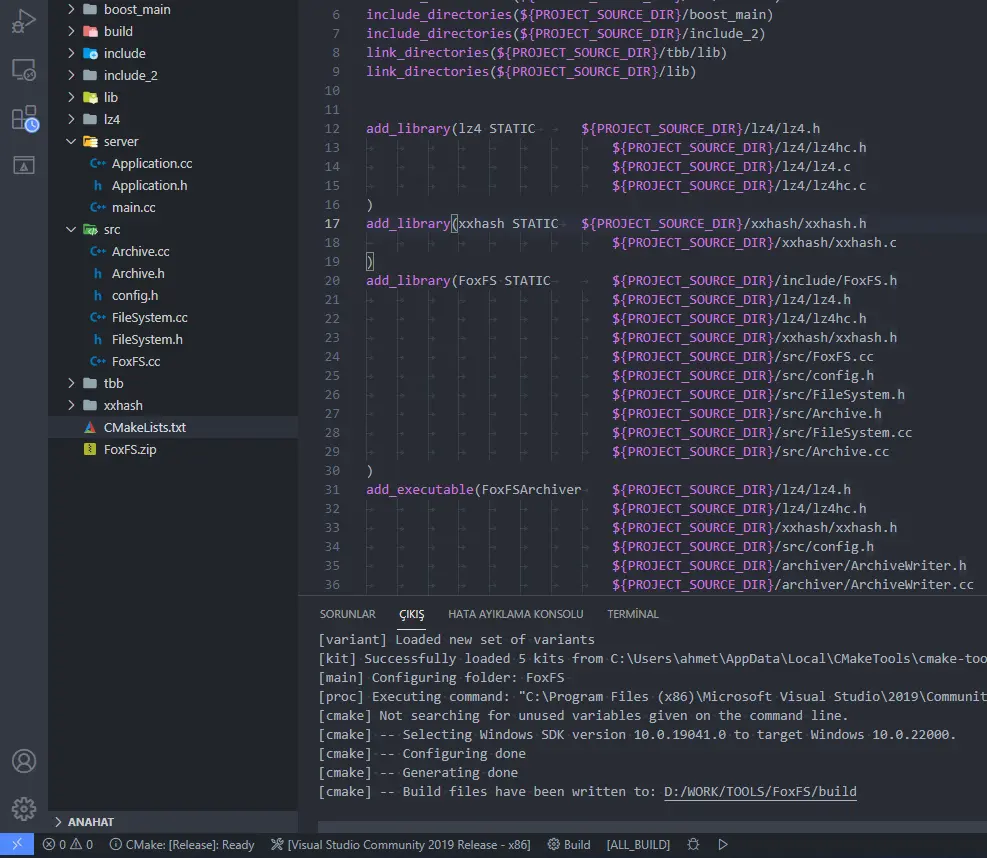Screen dimensions: 987x858
Task: Expand the build folder
Action: pyautogui.click(x=71, y=31)
